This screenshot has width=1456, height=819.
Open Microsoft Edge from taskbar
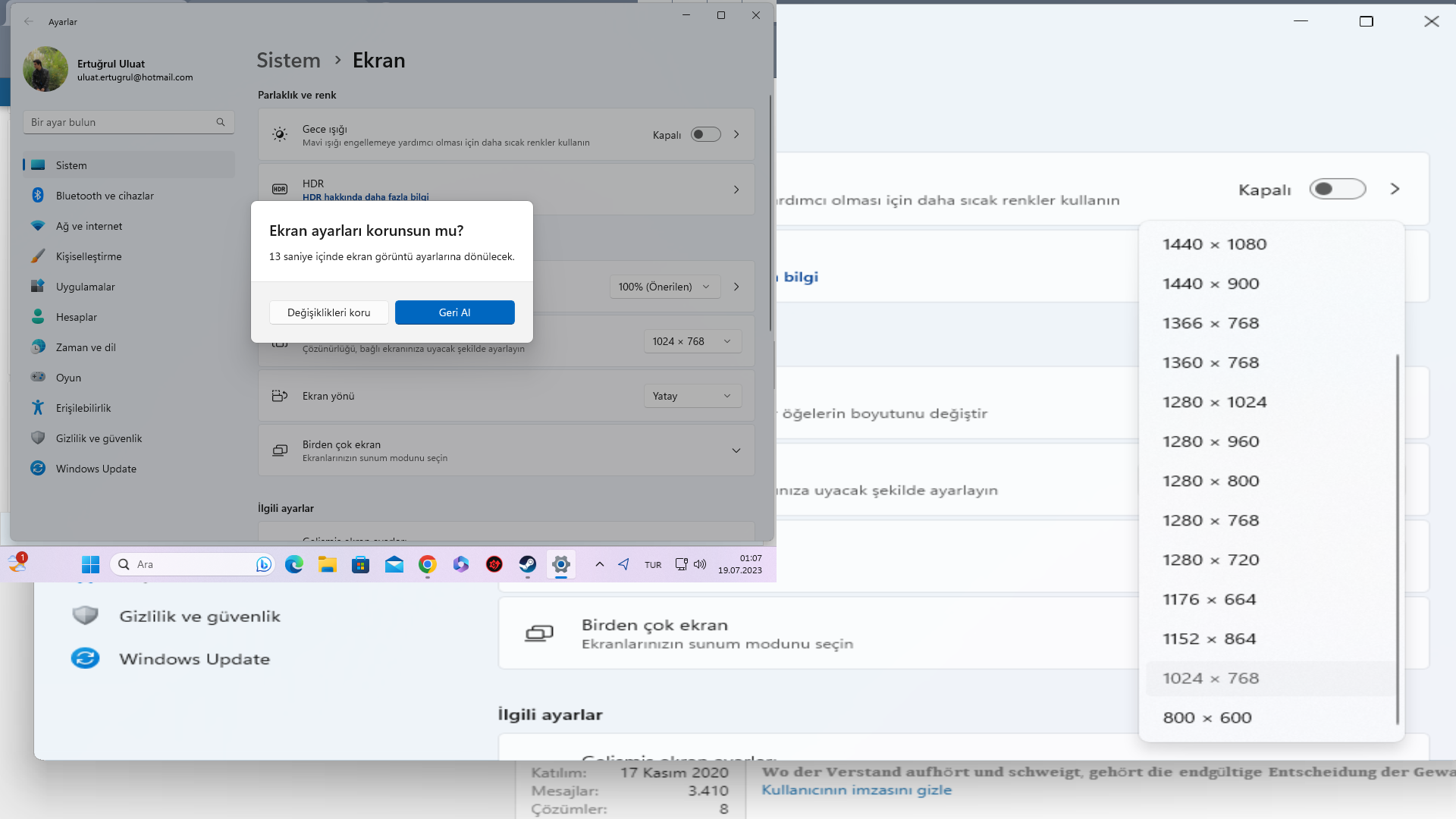tap(294, 564)
